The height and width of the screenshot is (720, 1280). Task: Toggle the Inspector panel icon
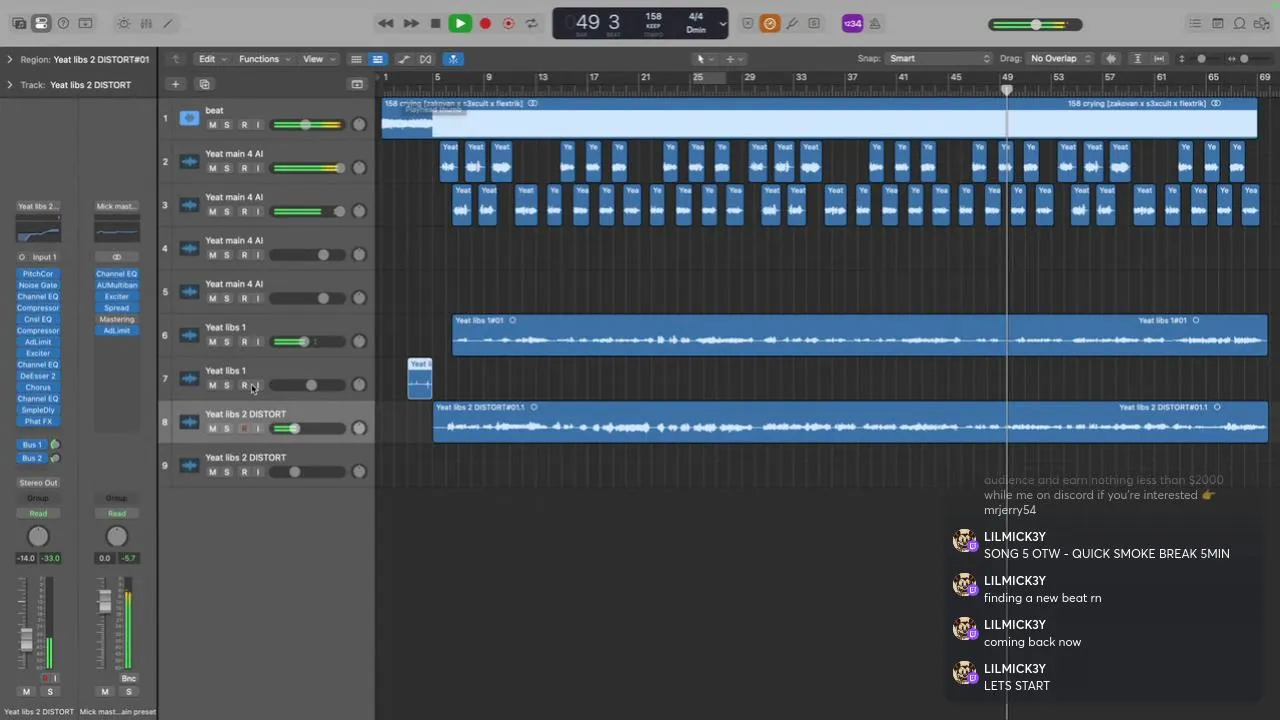point(41,23)
